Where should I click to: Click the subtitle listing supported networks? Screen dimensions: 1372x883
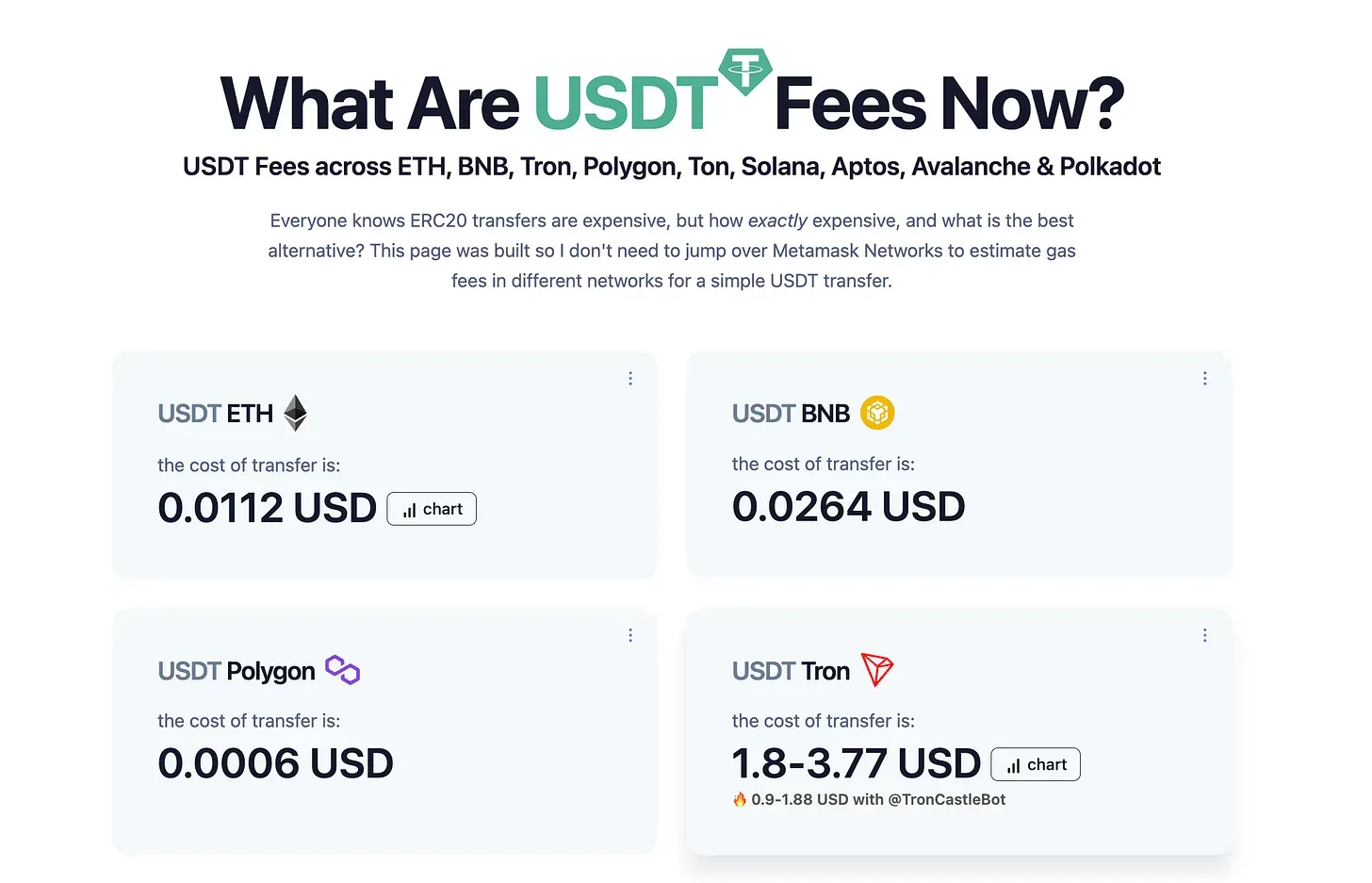pos(672,167)
